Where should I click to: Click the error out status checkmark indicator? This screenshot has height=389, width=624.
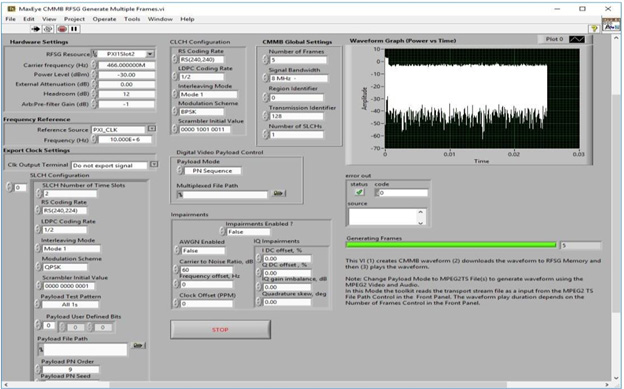pyautogui.click(x=359, y=192)
